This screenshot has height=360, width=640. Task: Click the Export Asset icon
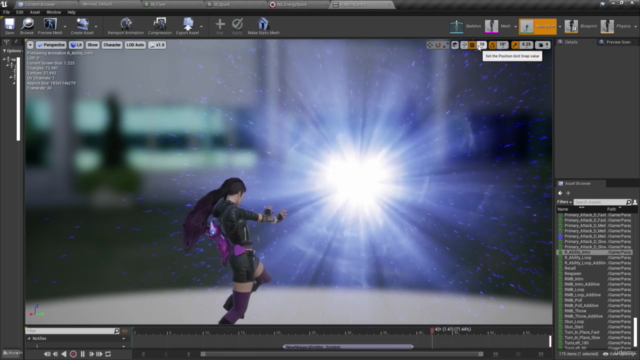point(188,24)
